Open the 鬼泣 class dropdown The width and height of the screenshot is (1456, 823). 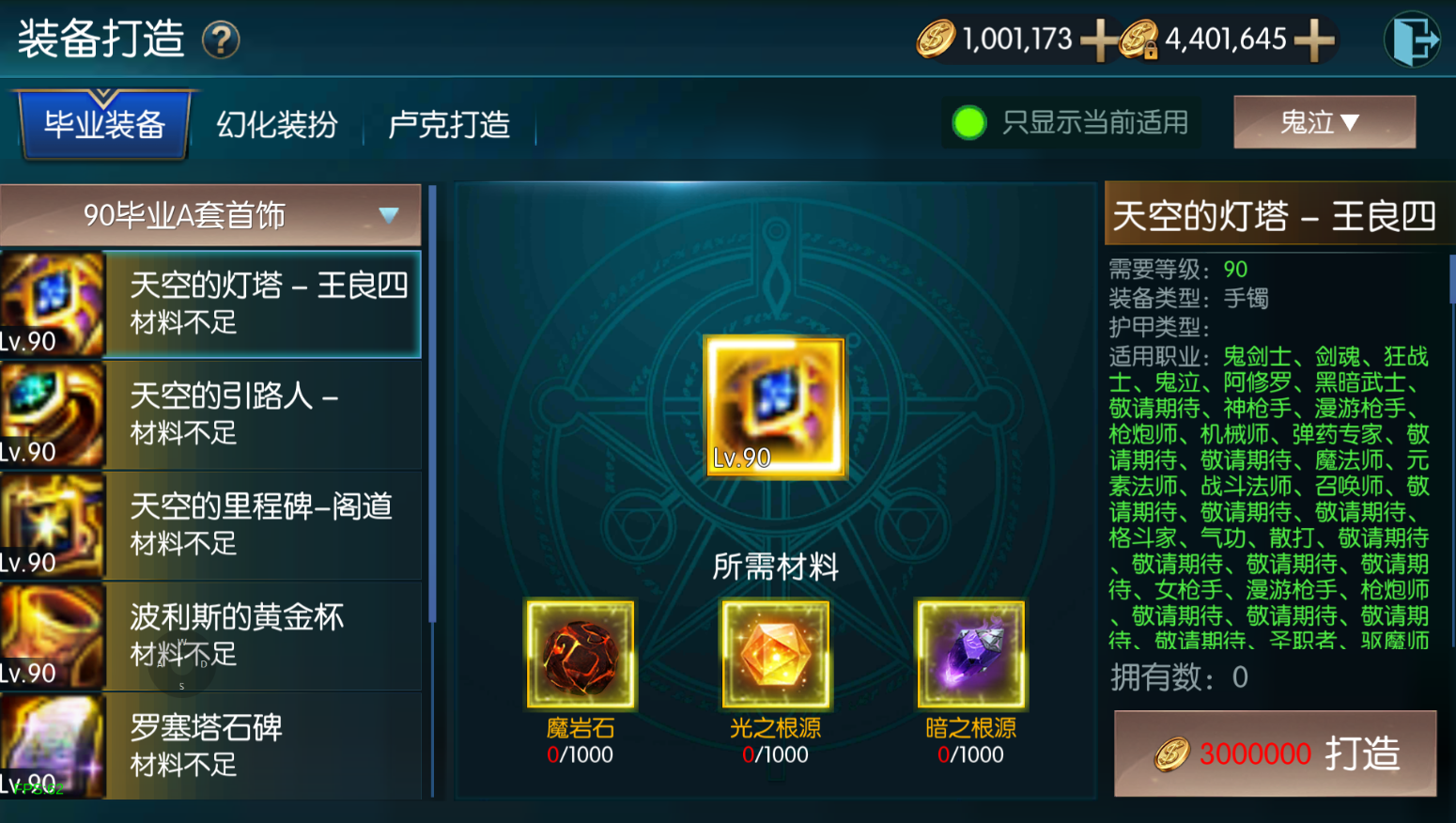tap(1324, 122)
